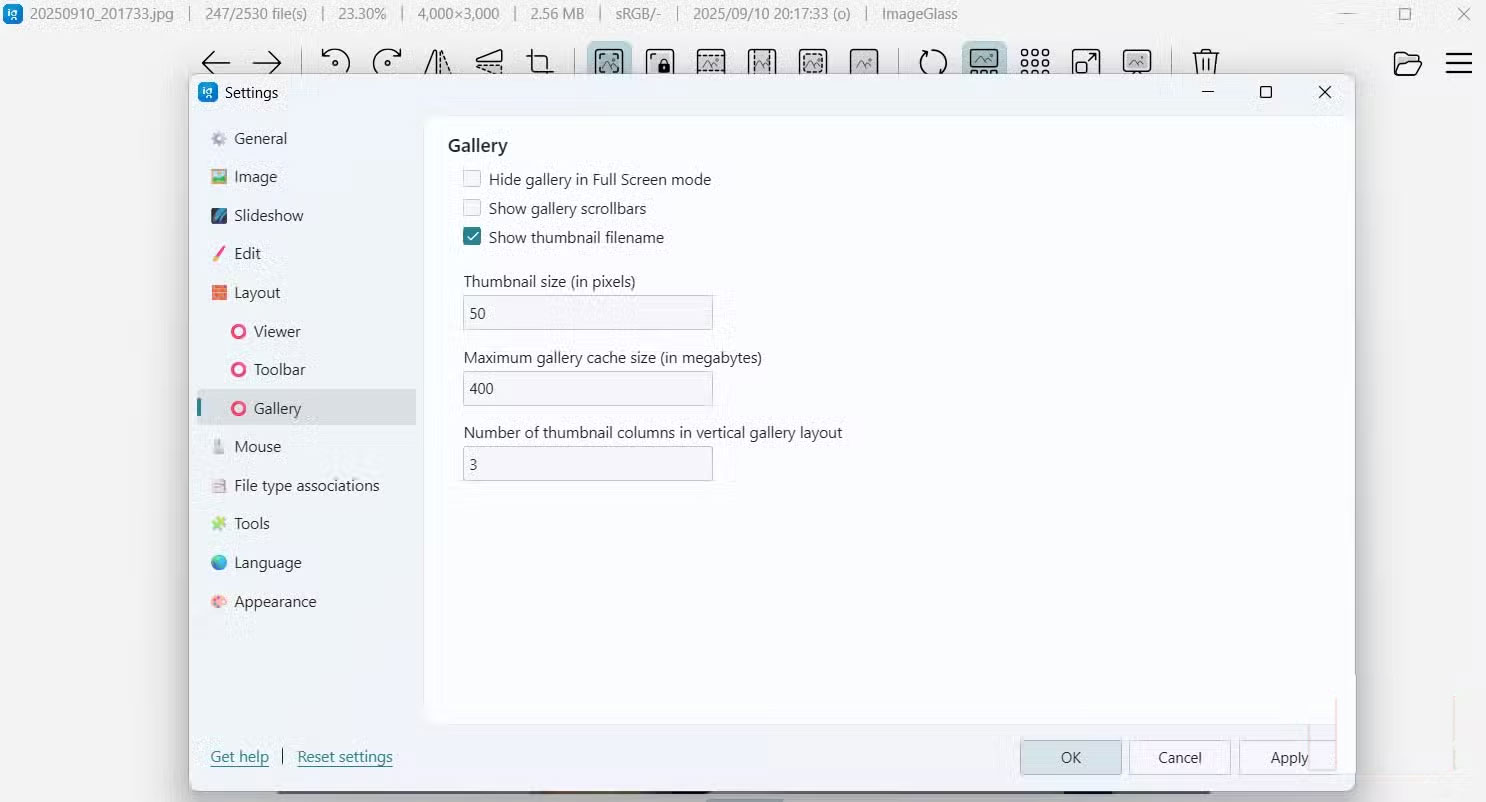This screenshot has height=802, width=1486.
Task: Refresh the current image
Action: click(x=933, y=62)
